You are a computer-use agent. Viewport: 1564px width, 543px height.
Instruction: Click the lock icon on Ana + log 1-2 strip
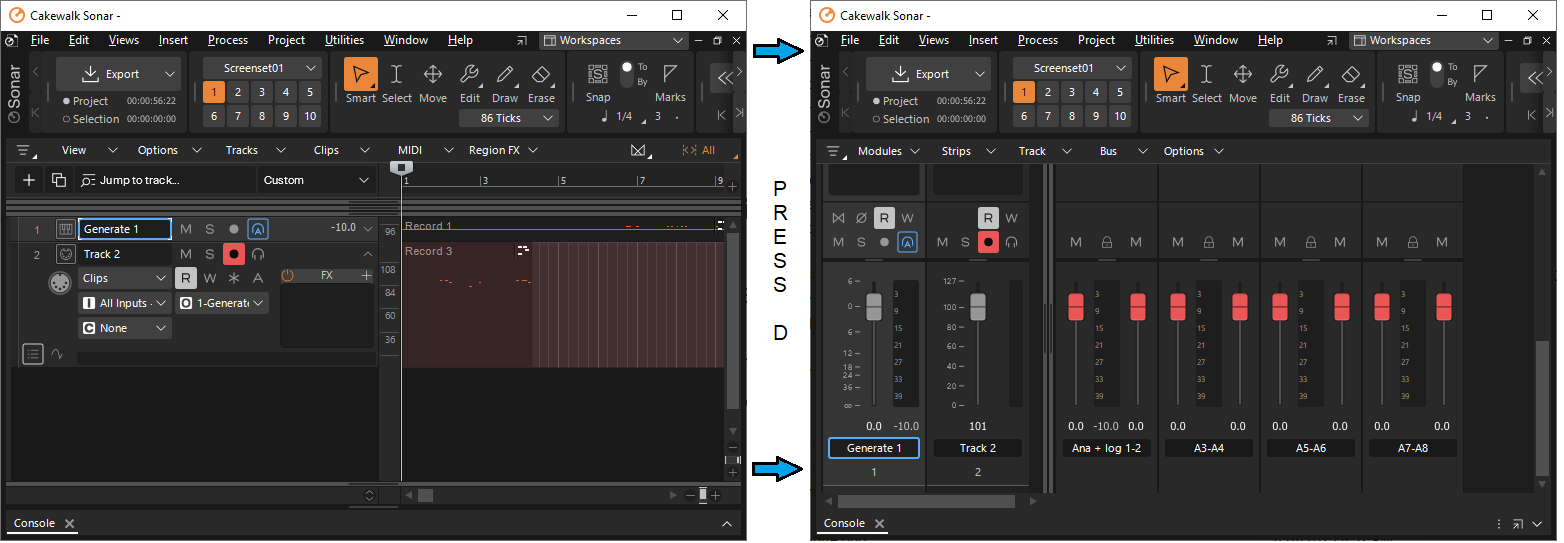1107,242
